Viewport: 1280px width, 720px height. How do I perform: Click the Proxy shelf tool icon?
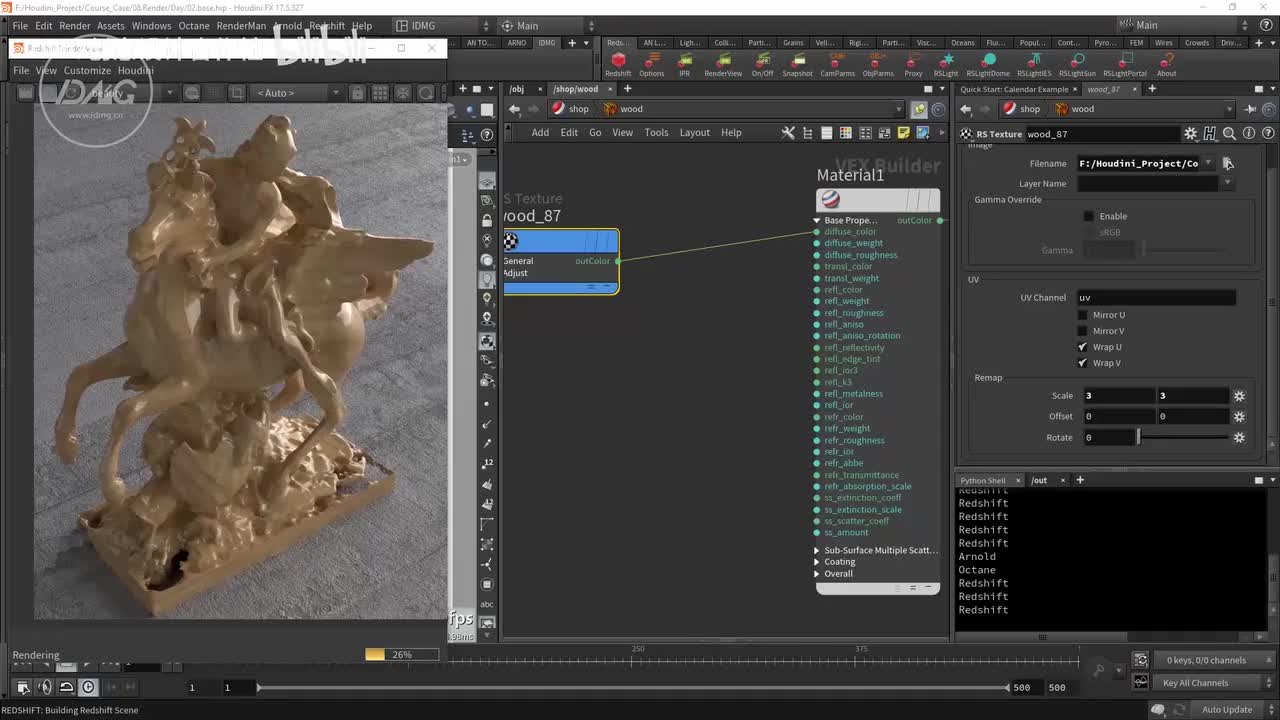(x=913, y=62)
